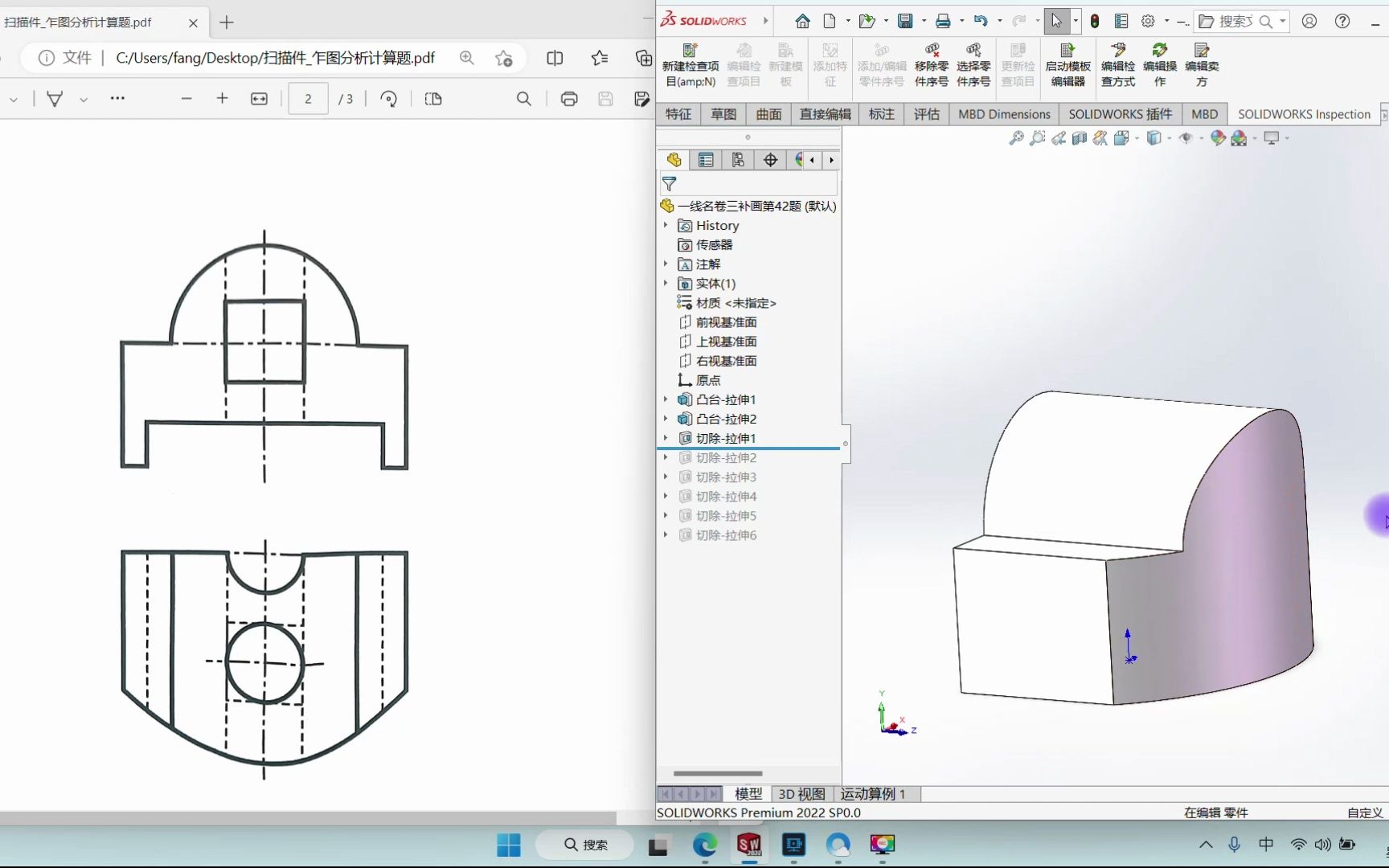1389x868 pixels.
Task: Open the Save button dropdown arrow
Action: [924, 22]
